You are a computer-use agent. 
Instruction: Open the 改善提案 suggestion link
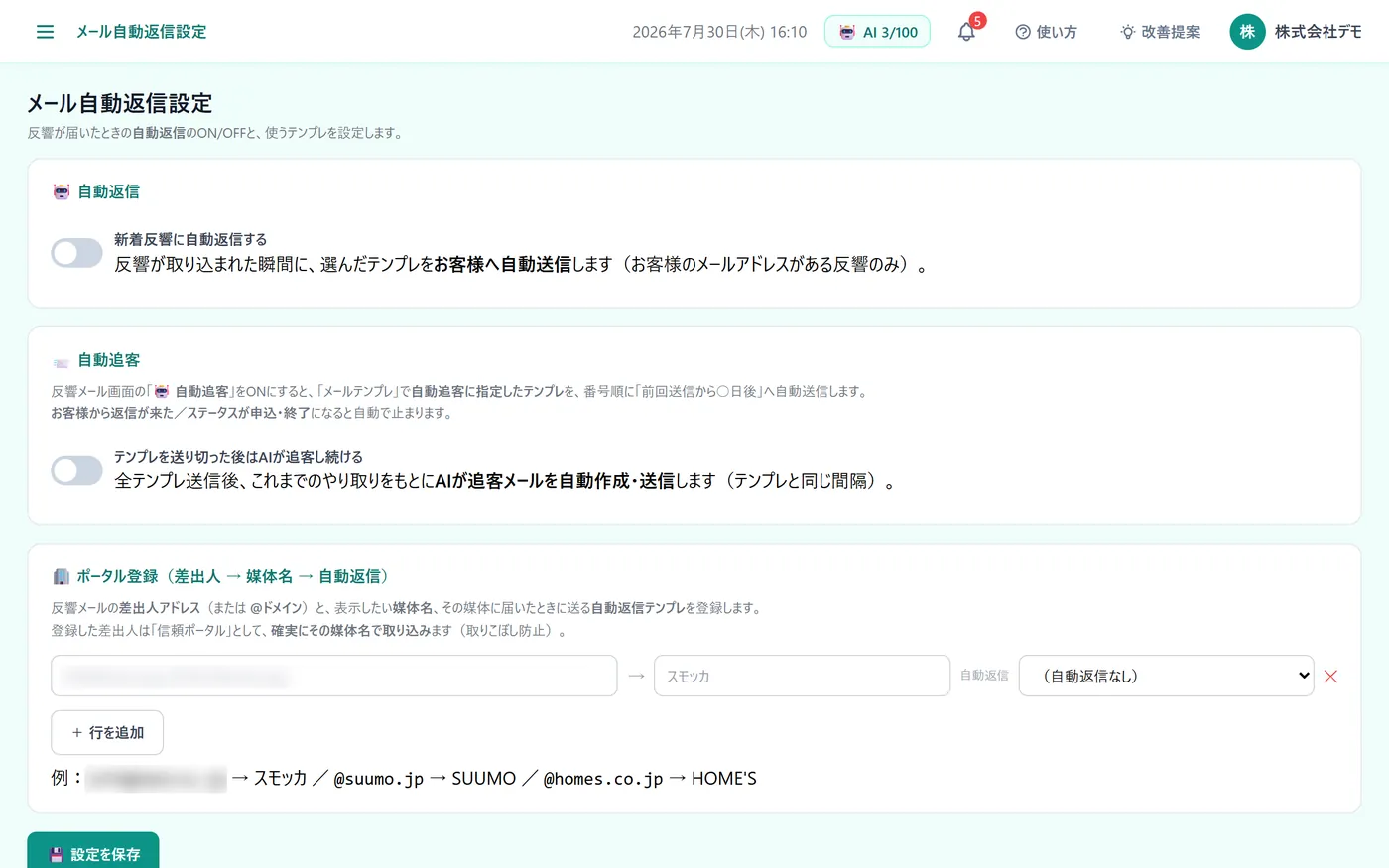tap(1160, 32)
